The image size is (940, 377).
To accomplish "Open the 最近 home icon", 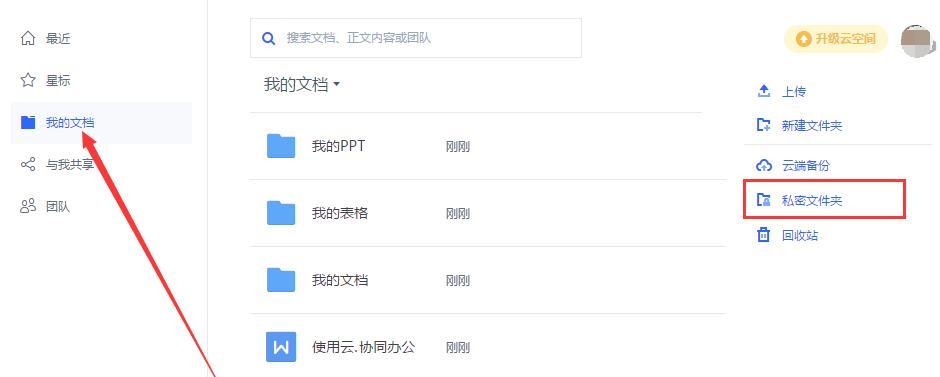I will point(28,39).
